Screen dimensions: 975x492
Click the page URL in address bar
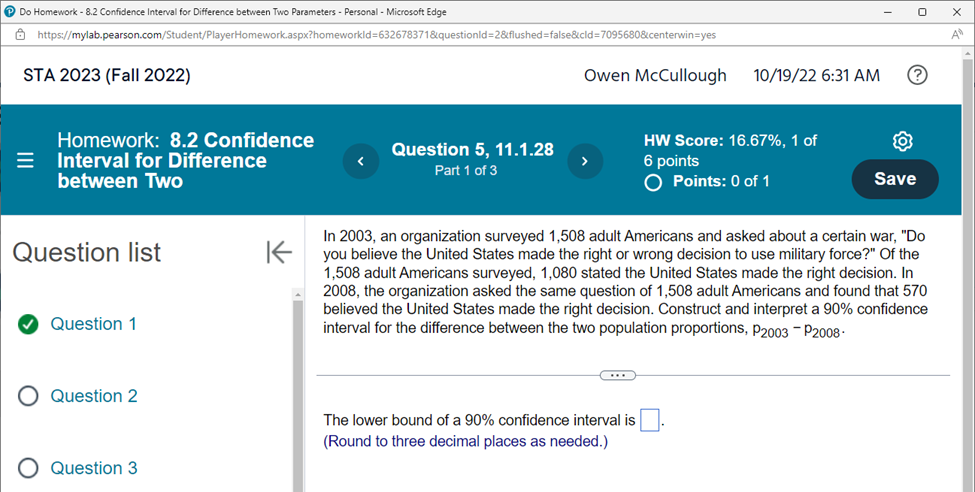tap(376, 35)
